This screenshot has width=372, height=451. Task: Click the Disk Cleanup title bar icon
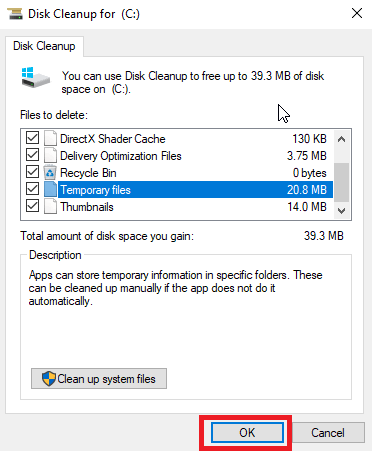(x=15, y=14)
